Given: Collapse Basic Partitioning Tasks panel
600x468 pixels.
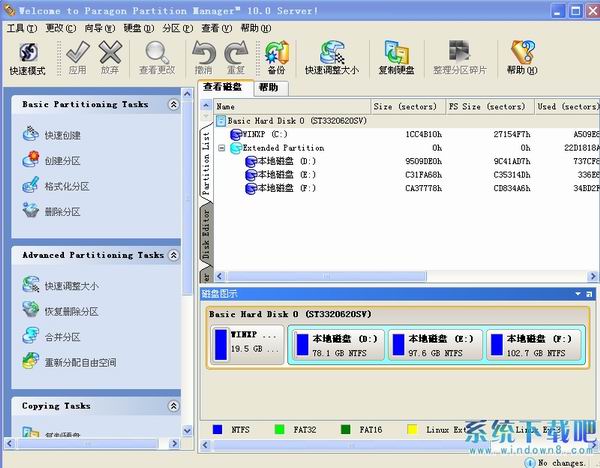Looking at the screenshot, I should point(174,104).
